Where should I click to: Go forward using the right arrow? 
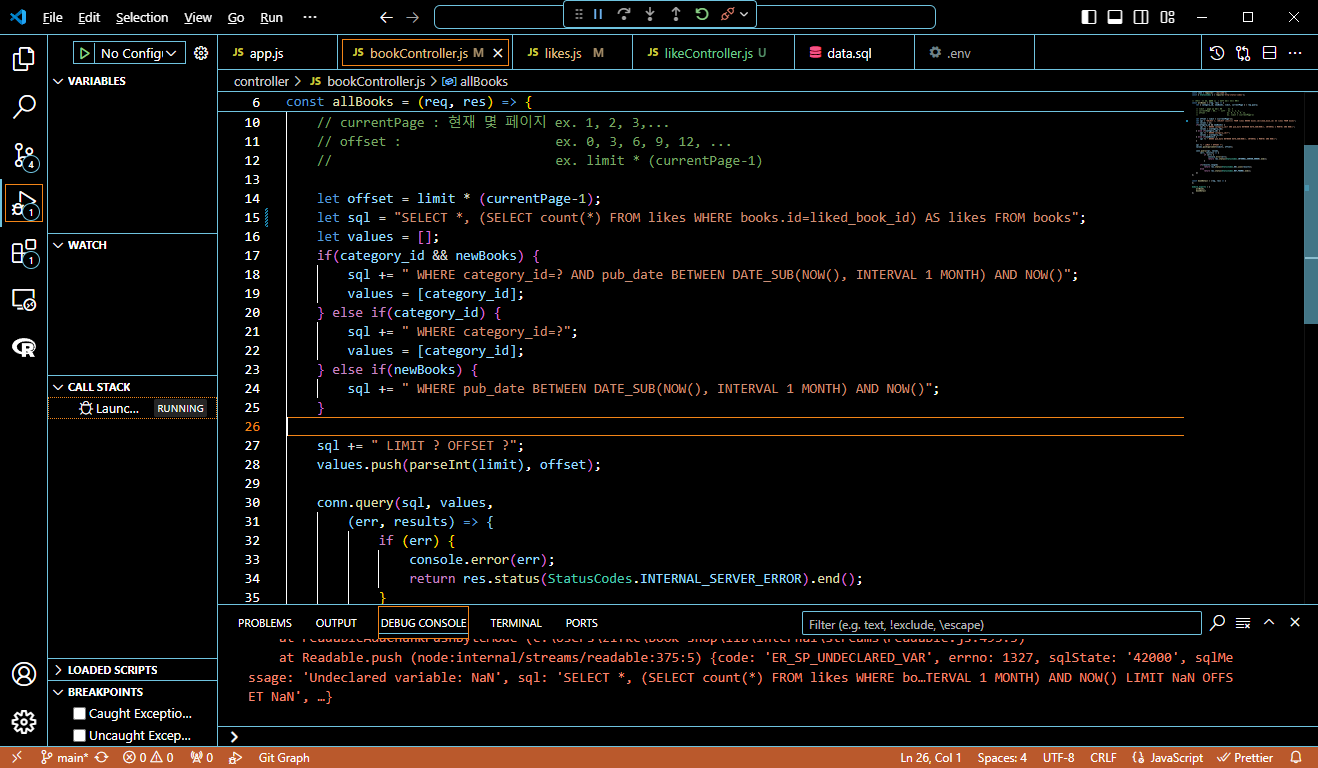coord(413,17)
